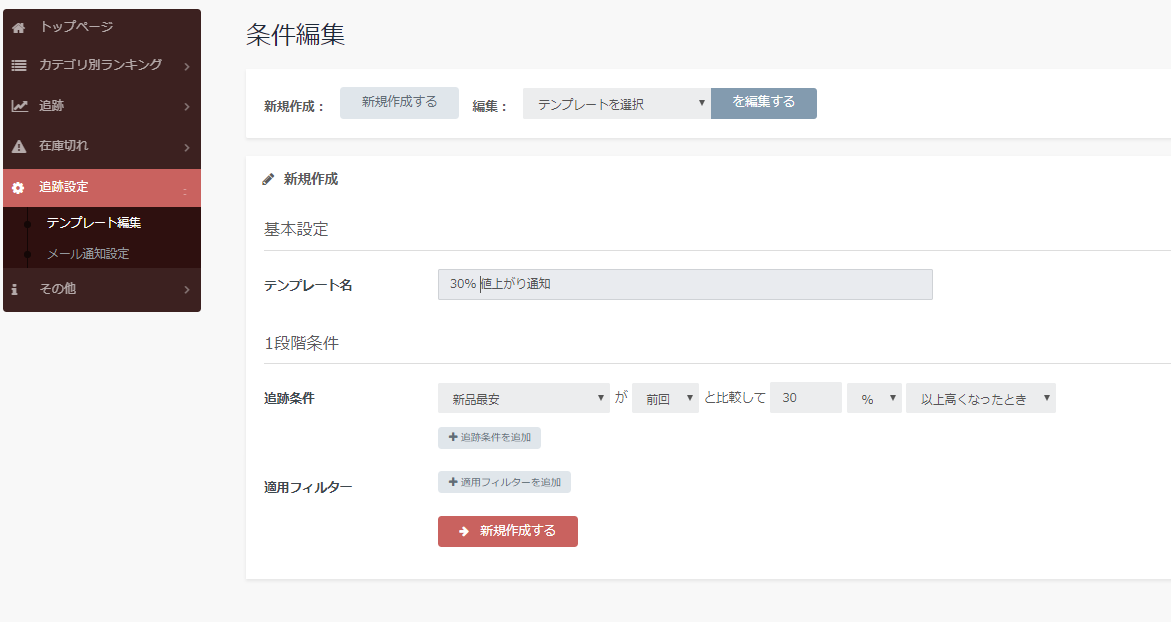Viewport: 1171px width, 622px height.
Task: Collapse the 追跡設定 sidebar section
Action: pyautogui.click(x=102, y=187)
